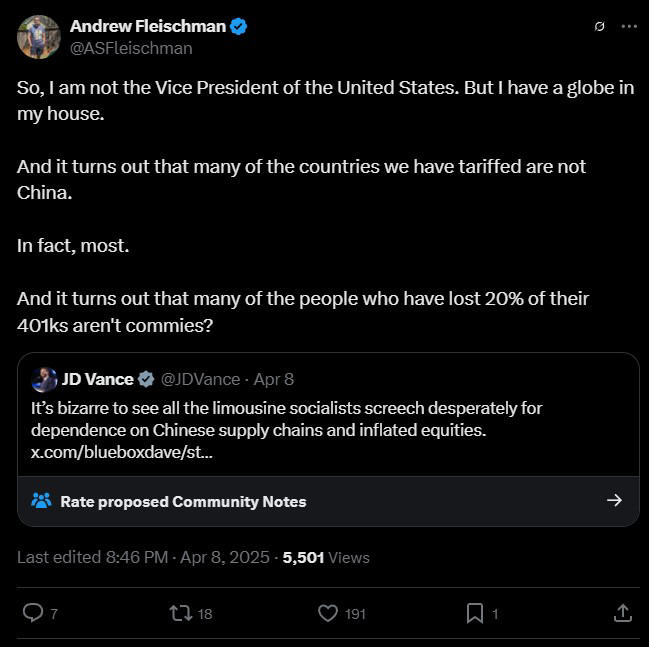Like the tweet with heart icon

coord(328,613)
